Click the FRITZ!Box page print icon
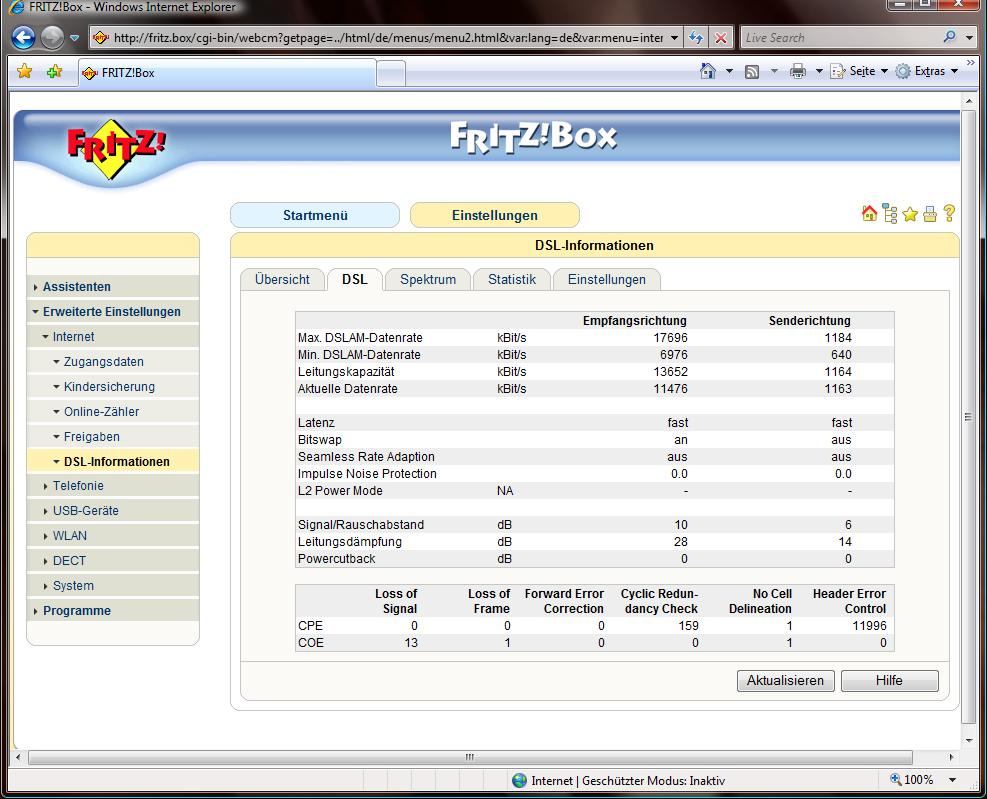987x799 pixels. coord(930,215)
